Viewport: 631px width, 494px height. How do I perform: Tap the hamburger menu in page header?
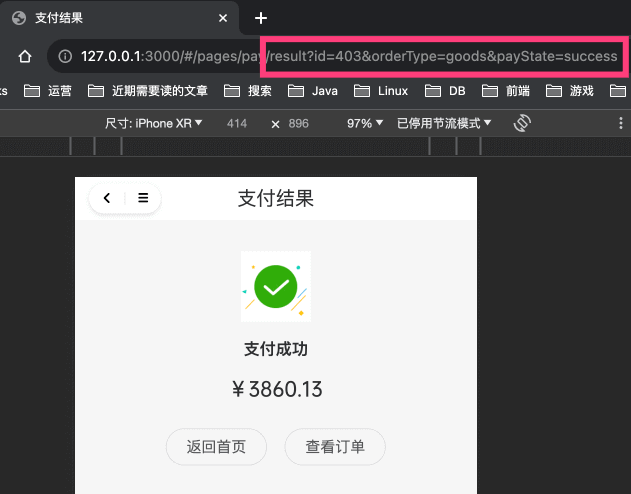point(143,198)
